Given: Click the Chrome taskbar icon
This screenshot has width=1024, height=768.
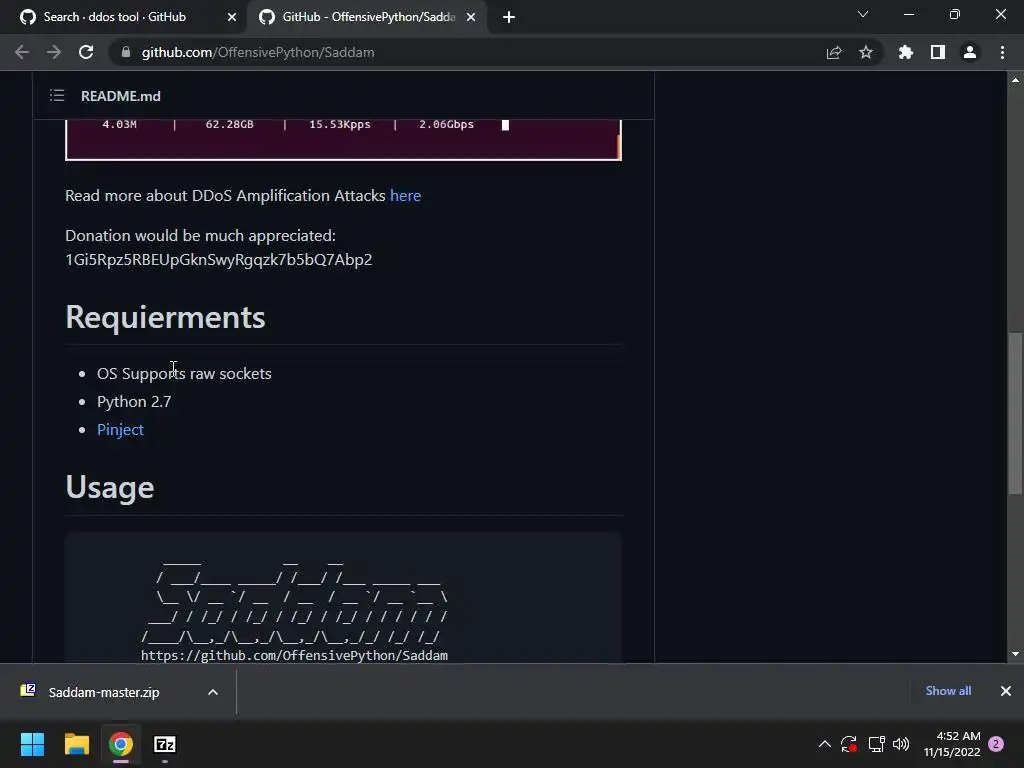Looking at the screenshot, I should tap(121, 744).
